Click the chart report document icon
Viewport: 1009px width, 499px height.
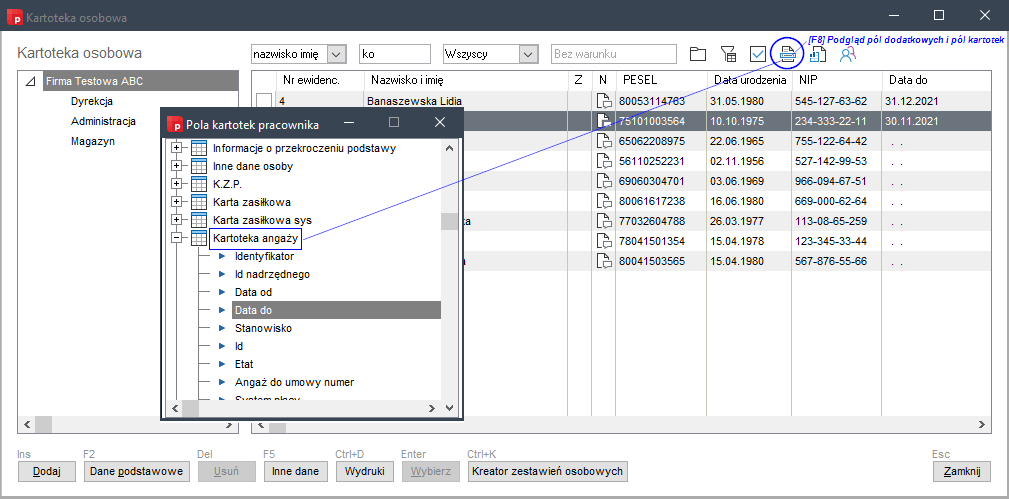[x=817, y=54]
